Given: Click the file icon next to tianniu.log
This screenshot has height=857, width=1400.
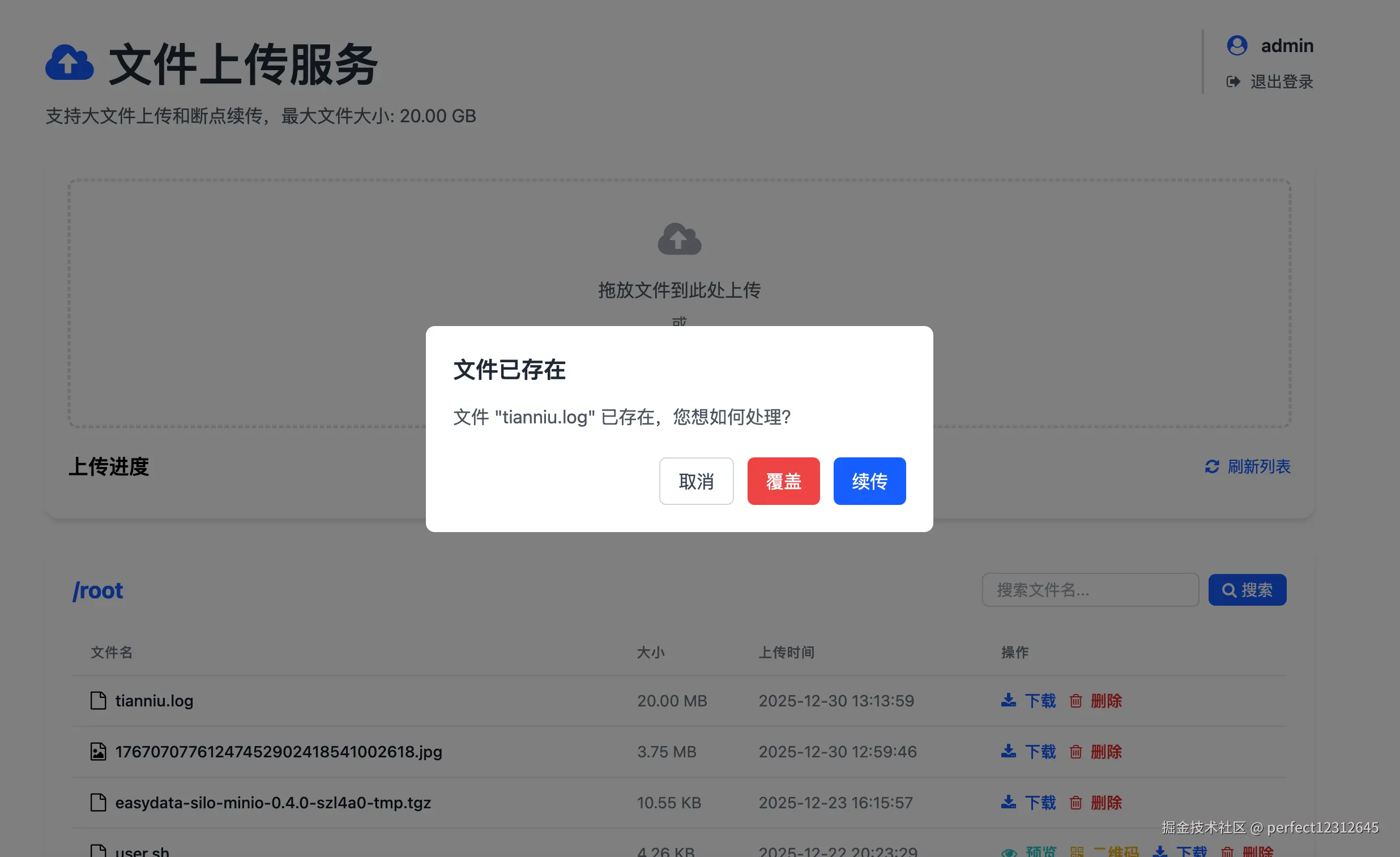Looking at the screenshot, I should click(x=99, y=700).
